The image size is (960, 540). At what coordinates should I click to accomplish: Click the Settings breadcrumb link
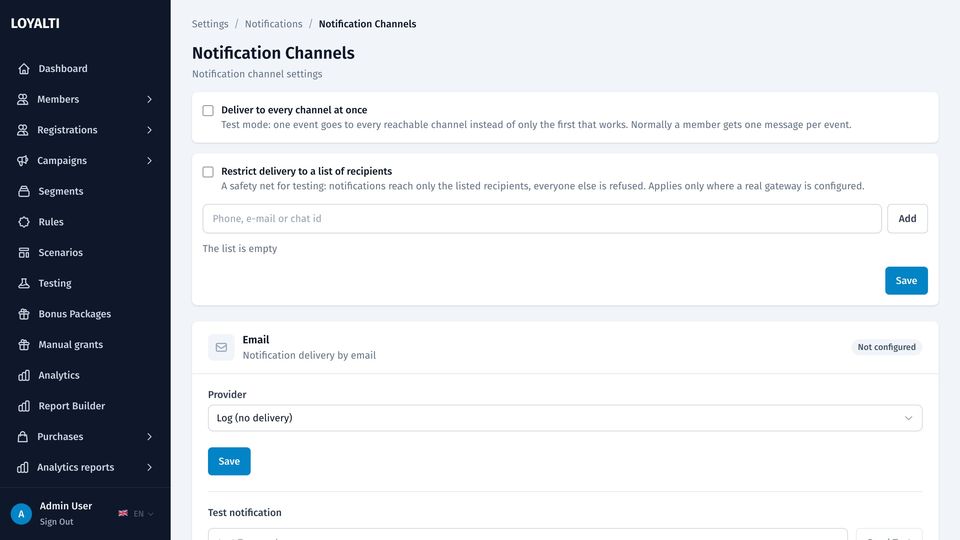tap(210, 24)
